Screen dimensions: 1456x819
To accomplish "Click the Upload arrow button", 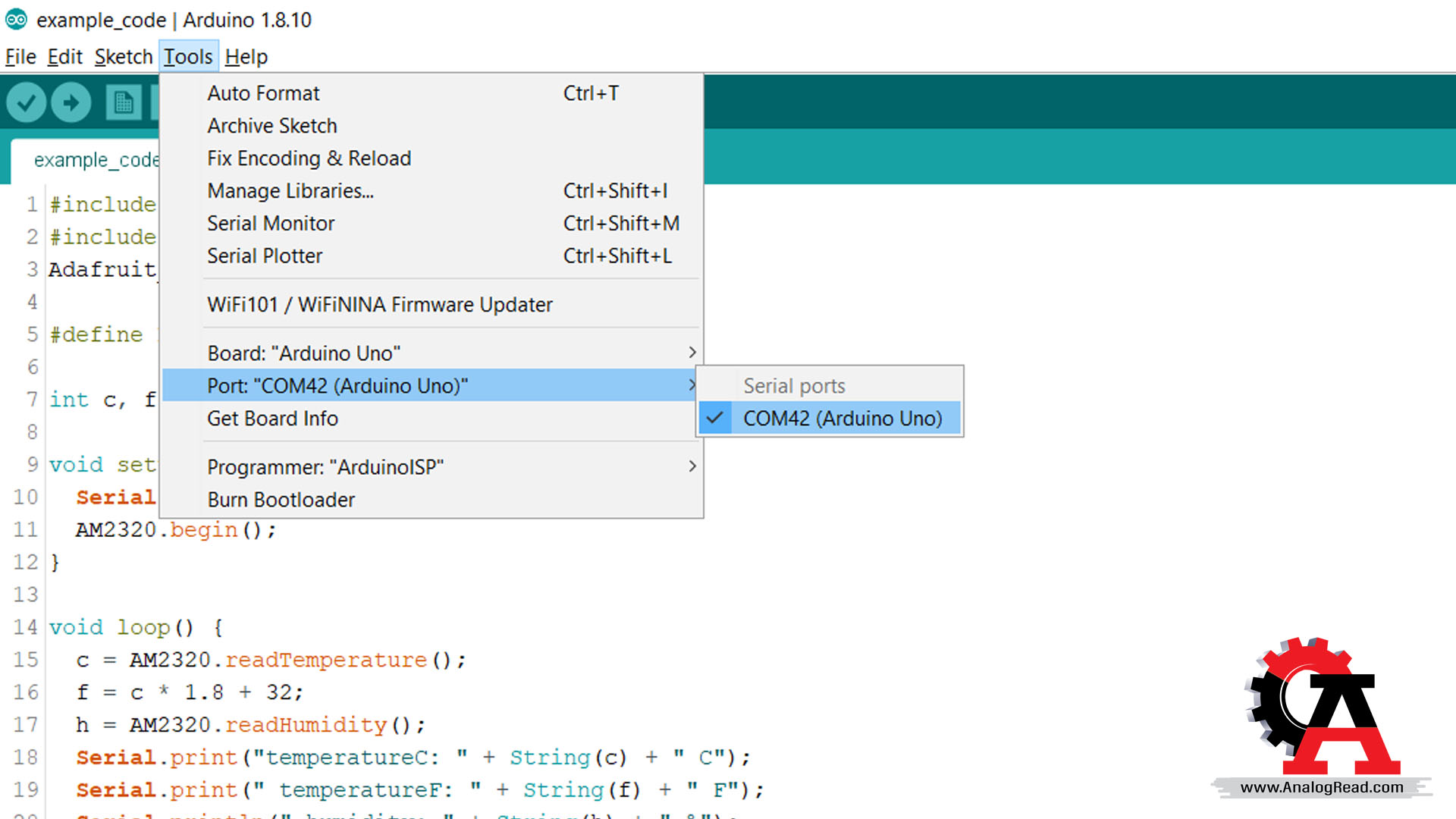I will (x=71, y=102).
